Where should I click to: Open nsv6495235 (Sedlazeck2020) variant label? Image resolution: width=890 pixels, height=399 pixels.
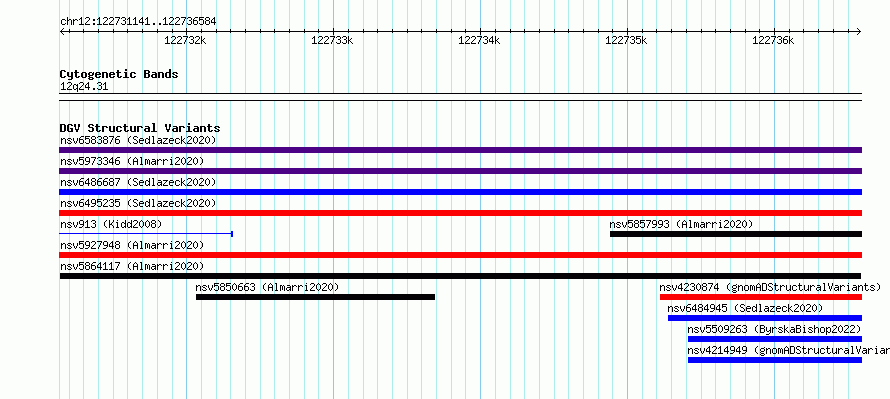tap(138, 203)
